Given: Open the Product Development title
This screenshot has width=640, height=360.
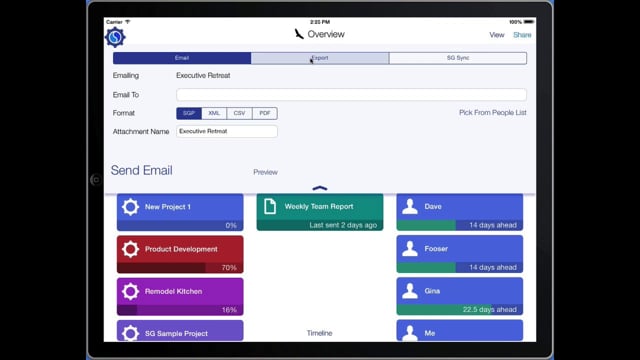Looking at the screenshot, I should pos(181,249).
